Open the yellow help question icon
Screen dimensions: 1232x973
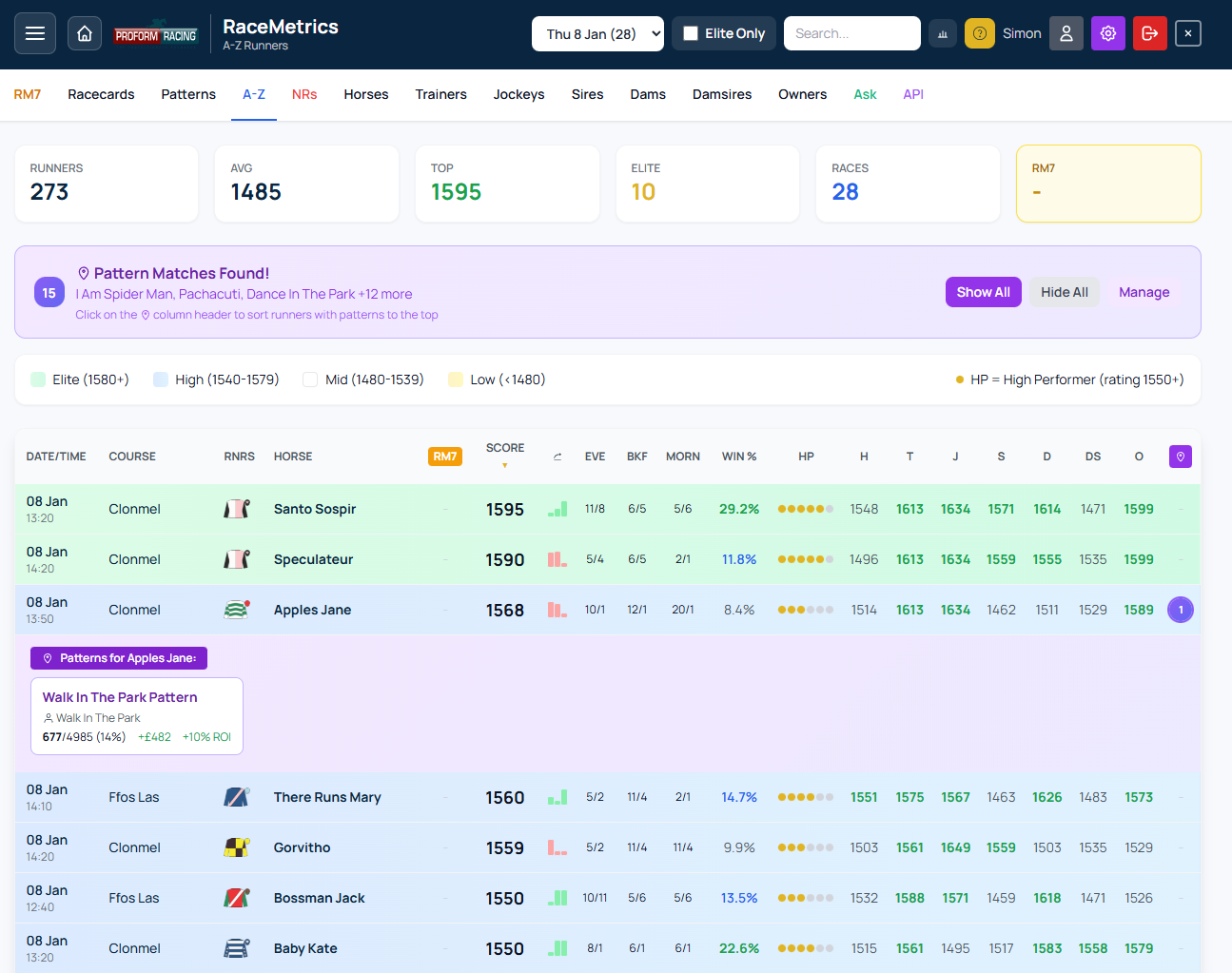pos(980,33)
